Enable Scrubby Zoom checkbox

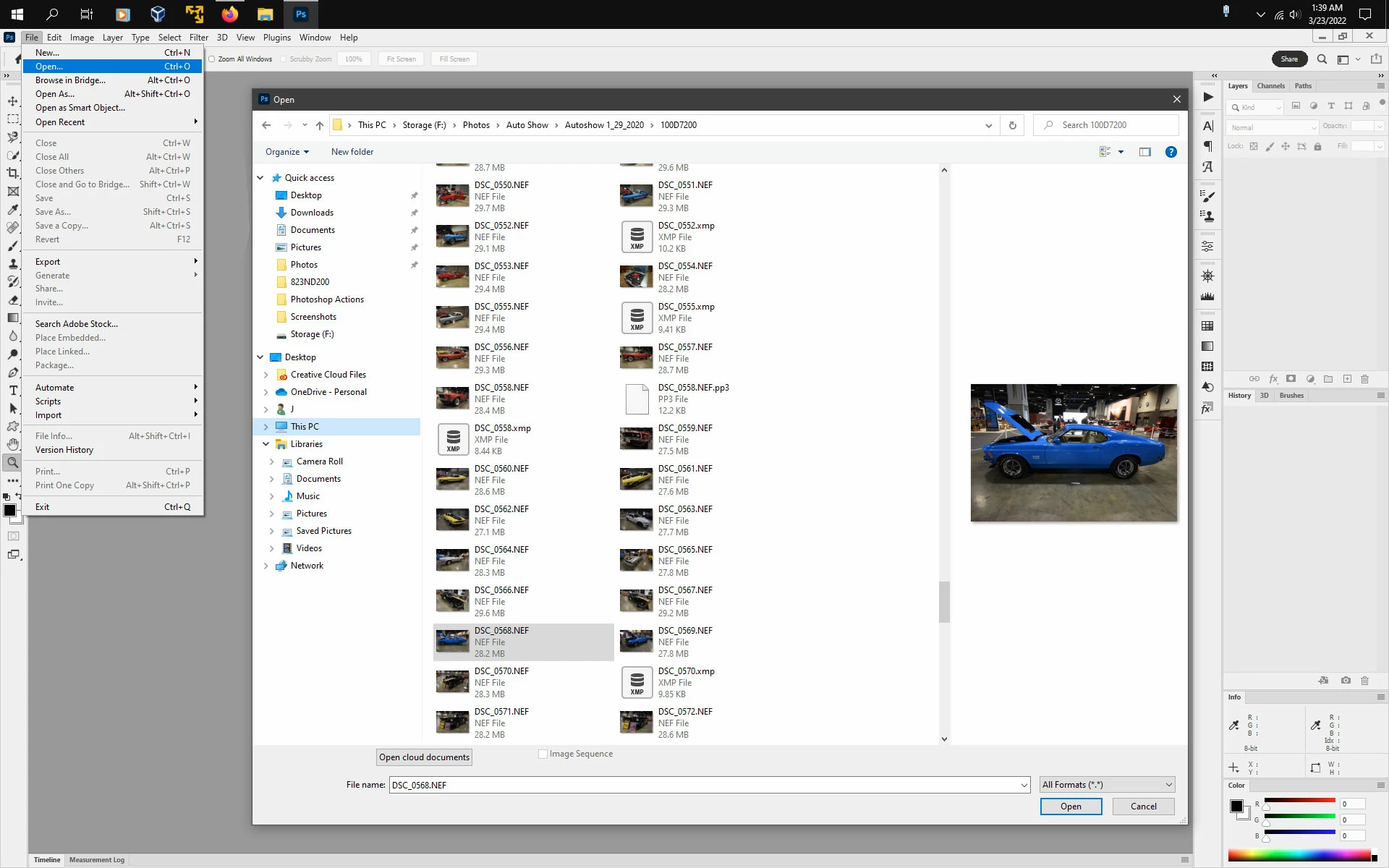284,59
